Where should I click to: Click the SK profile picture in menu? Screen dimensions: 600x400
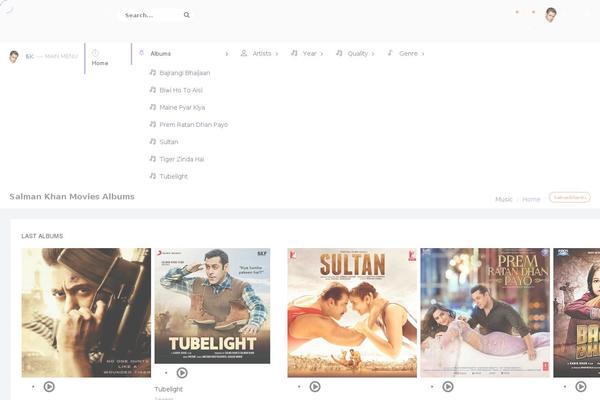tap(14, 57)
